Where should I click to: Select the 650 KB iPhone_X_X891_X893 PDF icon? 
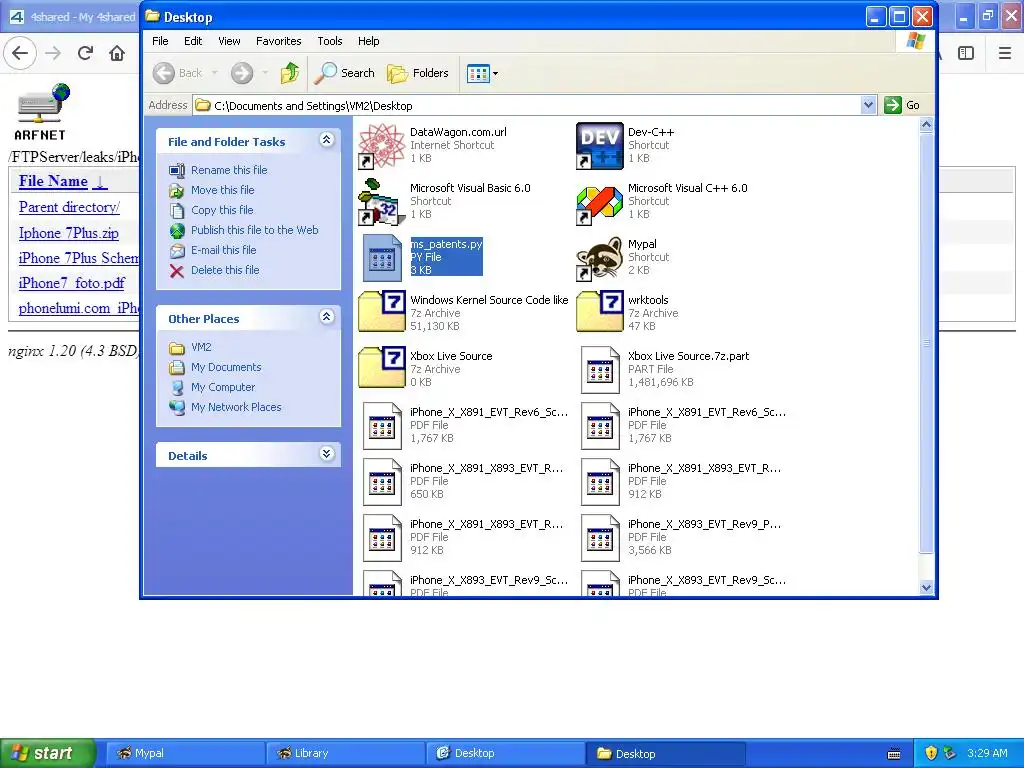point(382,481)
